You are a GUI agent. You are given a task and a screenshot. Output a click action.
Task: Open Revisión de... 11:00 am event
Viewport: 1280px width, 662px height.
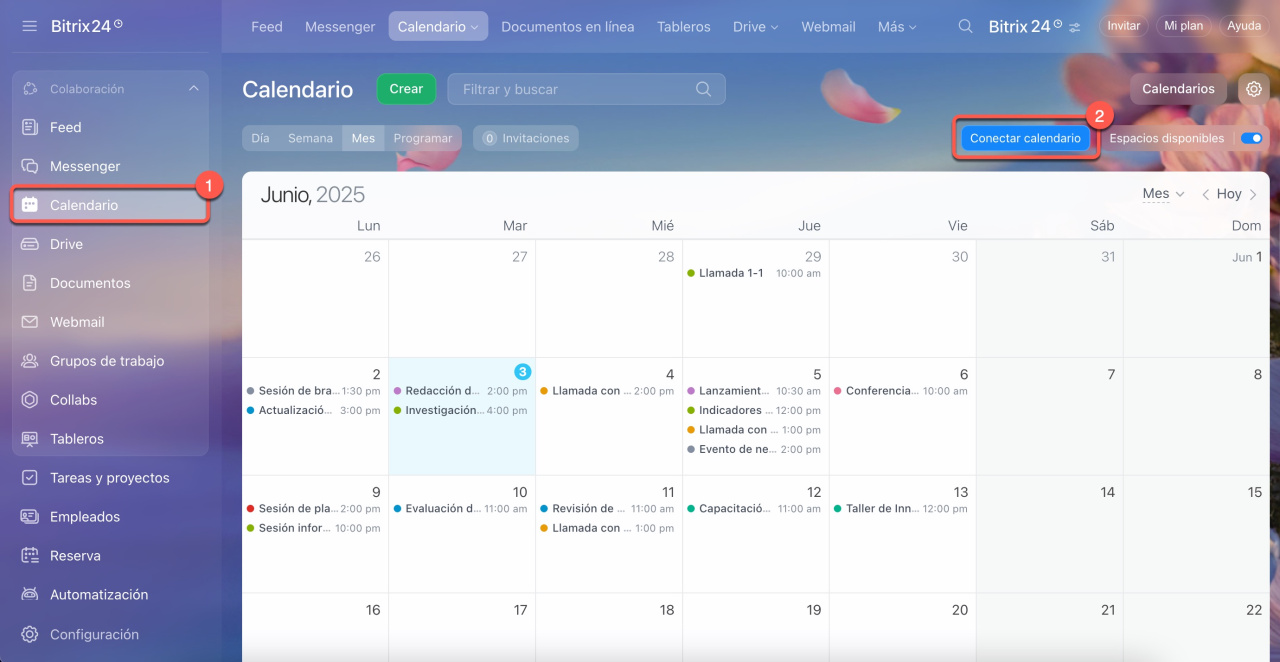pos(607,508)
